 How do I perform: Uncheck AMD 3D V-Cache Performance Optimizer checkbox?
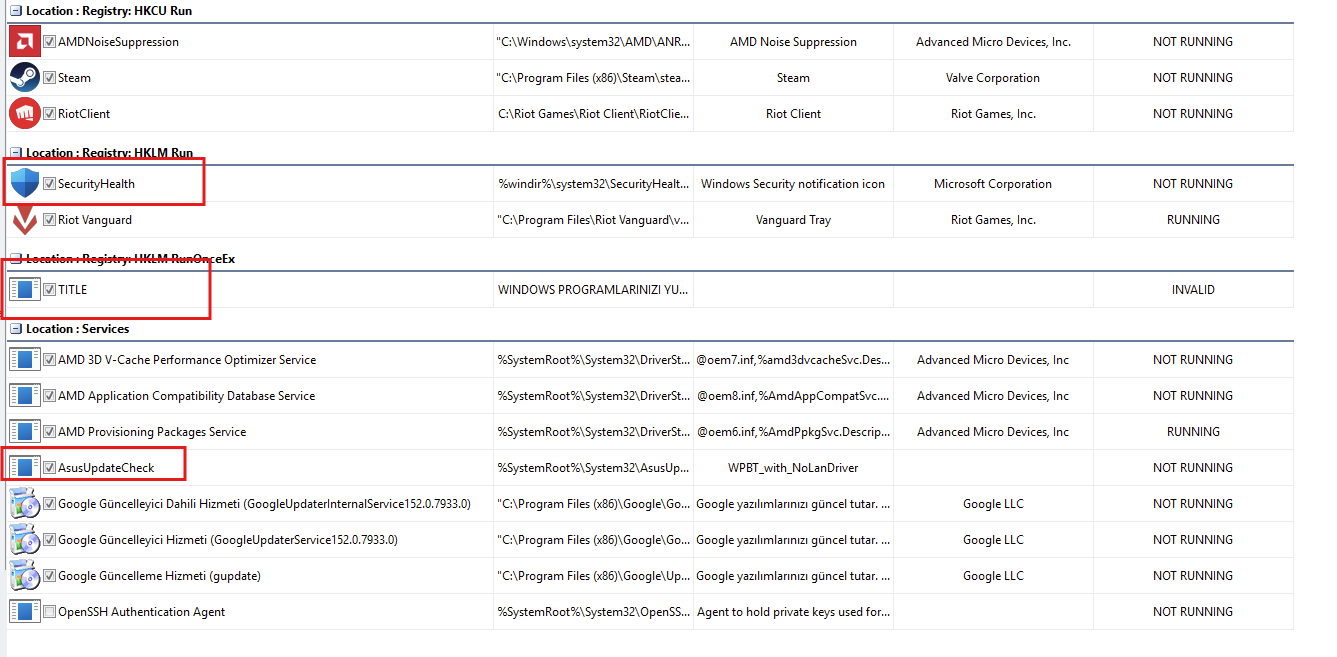click(x=49, y=360)
